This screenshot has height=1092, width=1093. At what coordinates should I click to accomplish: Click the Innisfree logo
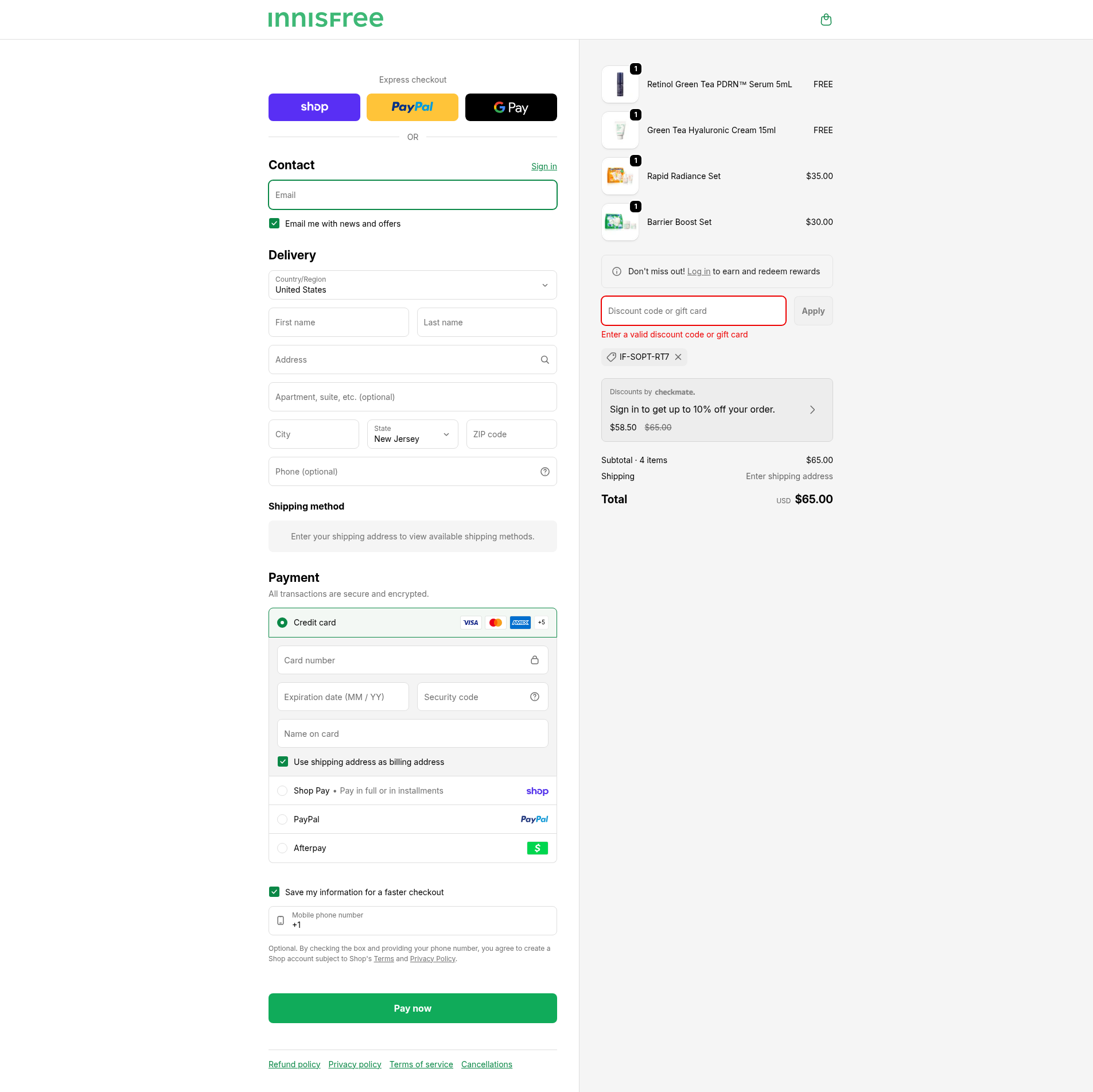[325, 20]
